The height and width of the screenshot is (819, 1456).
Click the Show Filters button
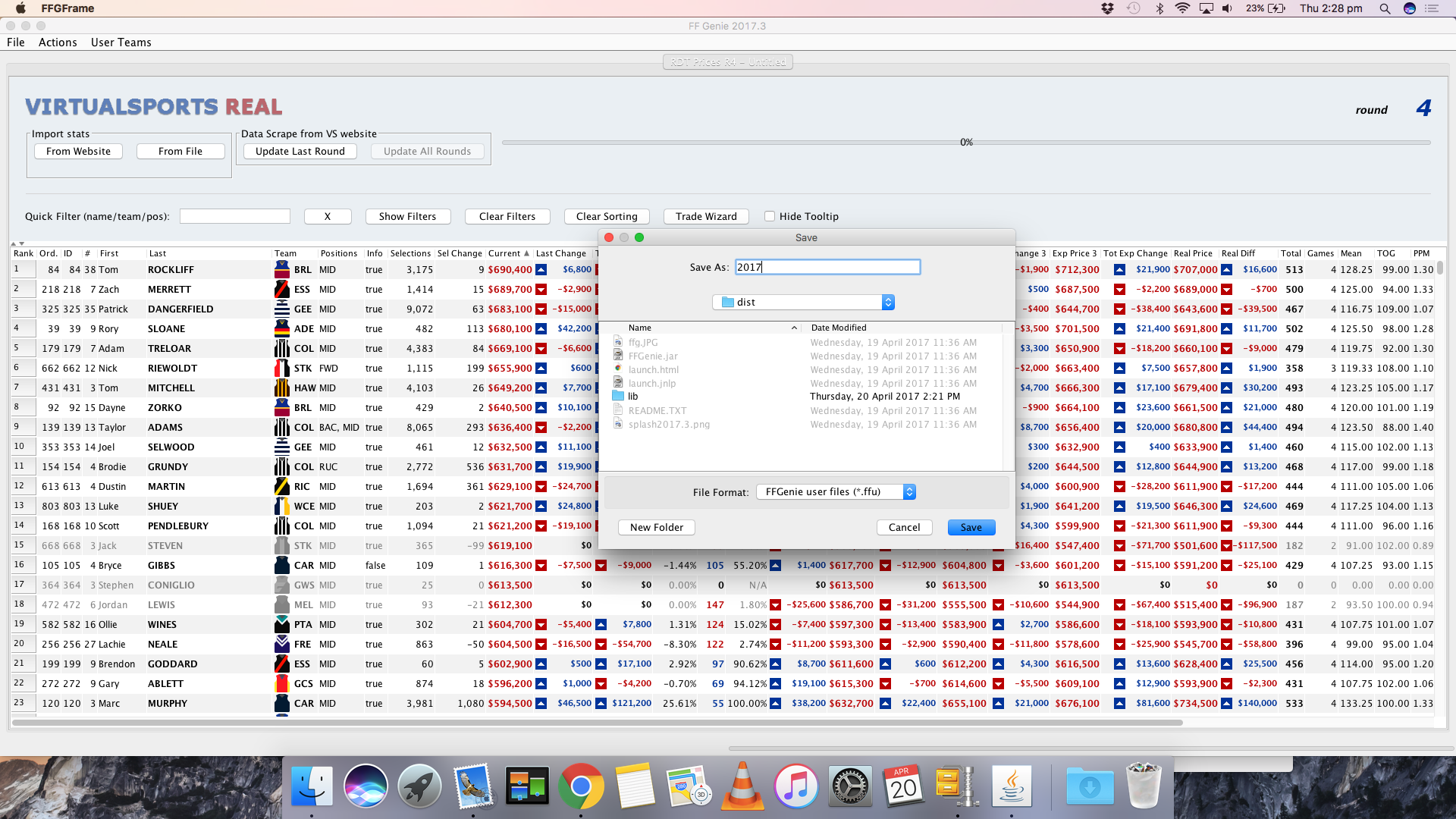click(408, 216)
